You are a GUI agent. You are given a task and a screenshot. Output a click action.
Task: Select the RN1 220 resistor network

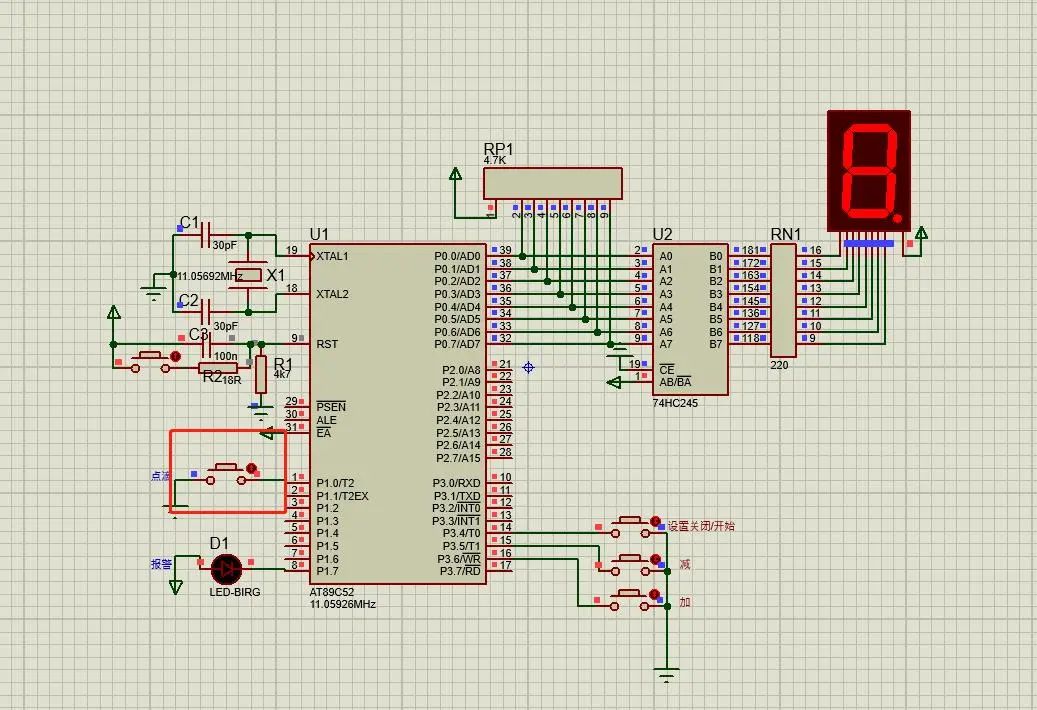(781, 300)
